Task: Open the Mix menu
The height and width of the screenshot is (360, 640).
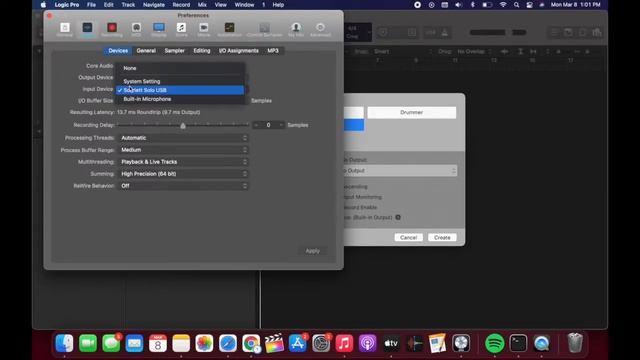Action: click(x=202, y=5)
